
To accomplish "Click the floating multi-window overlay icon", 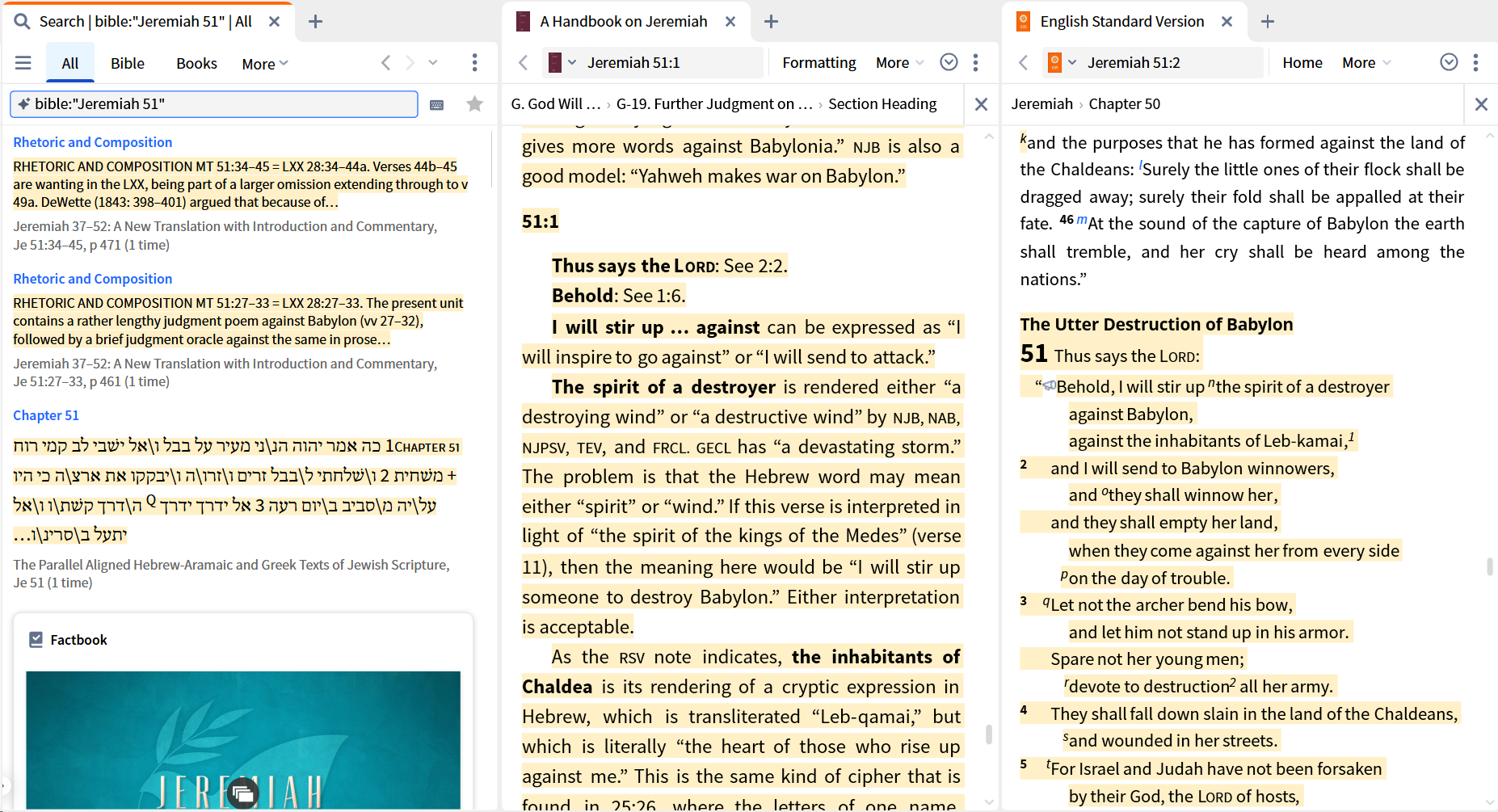I will [x=243, y=793].
